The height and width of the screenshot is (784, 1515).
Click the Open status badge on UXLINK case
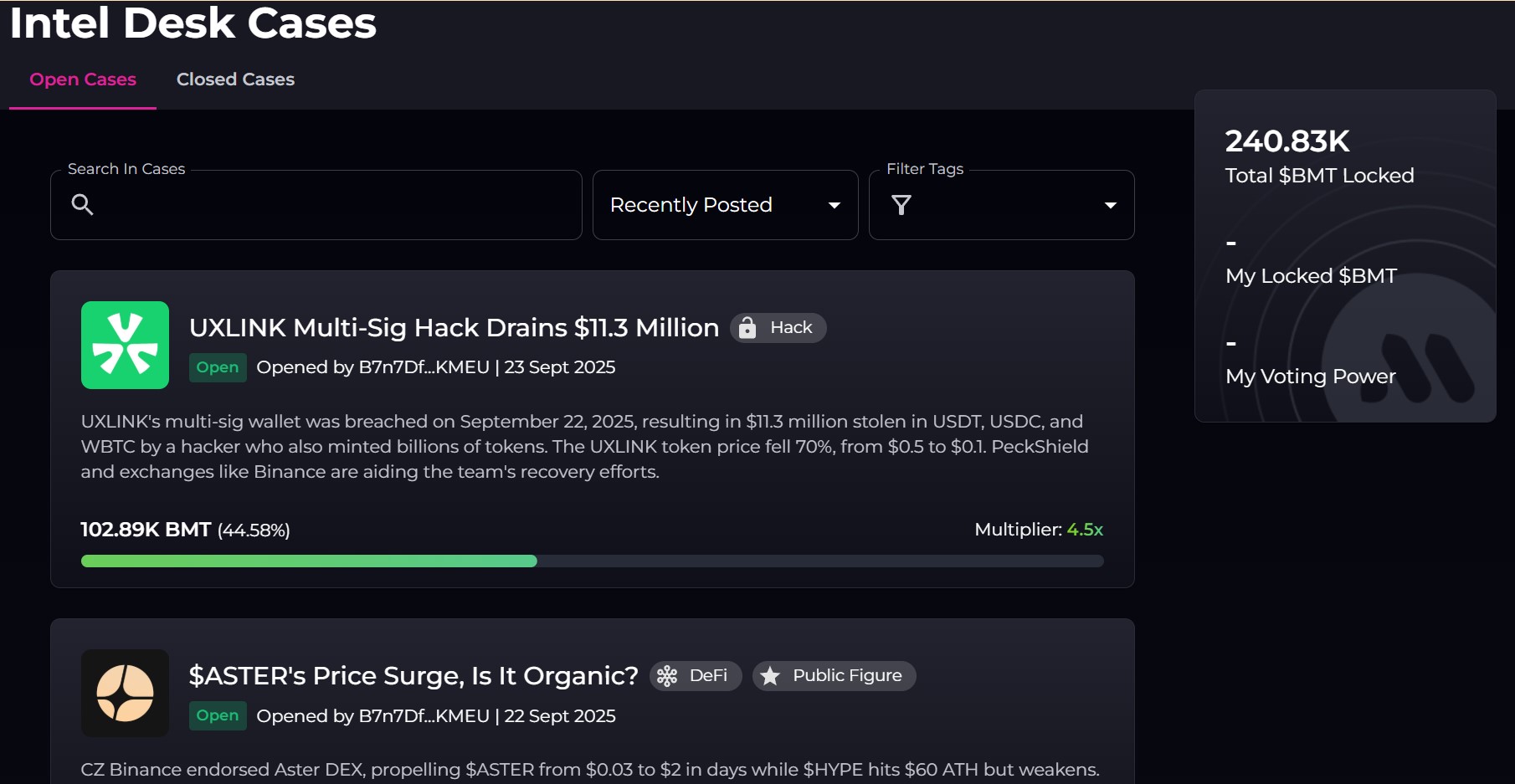pyautogui.click(x=218, y=367)
